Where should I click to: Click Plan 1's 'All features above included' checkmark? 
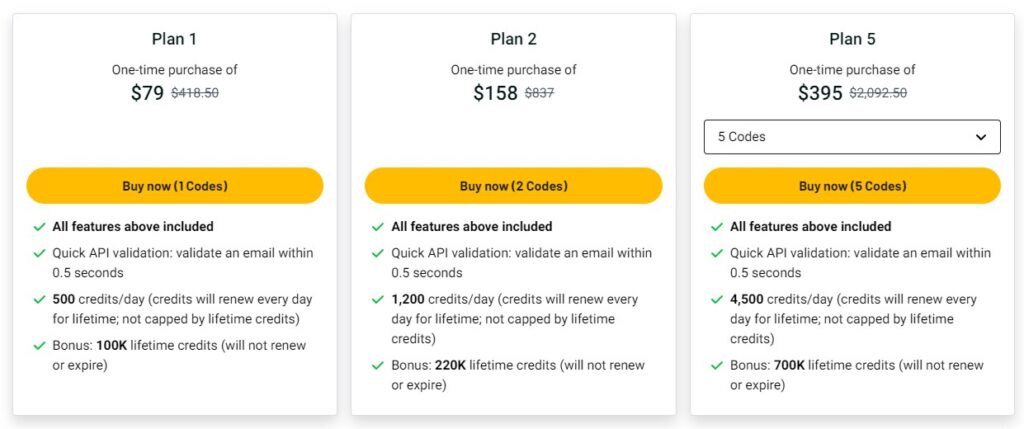(38, 227)
